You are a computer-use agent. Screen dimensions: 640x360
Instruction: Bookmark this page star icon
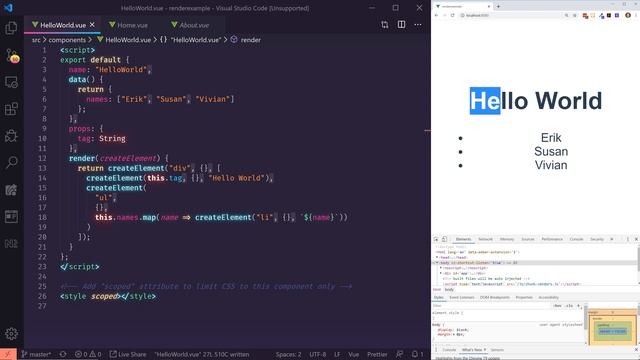(575, 15)
